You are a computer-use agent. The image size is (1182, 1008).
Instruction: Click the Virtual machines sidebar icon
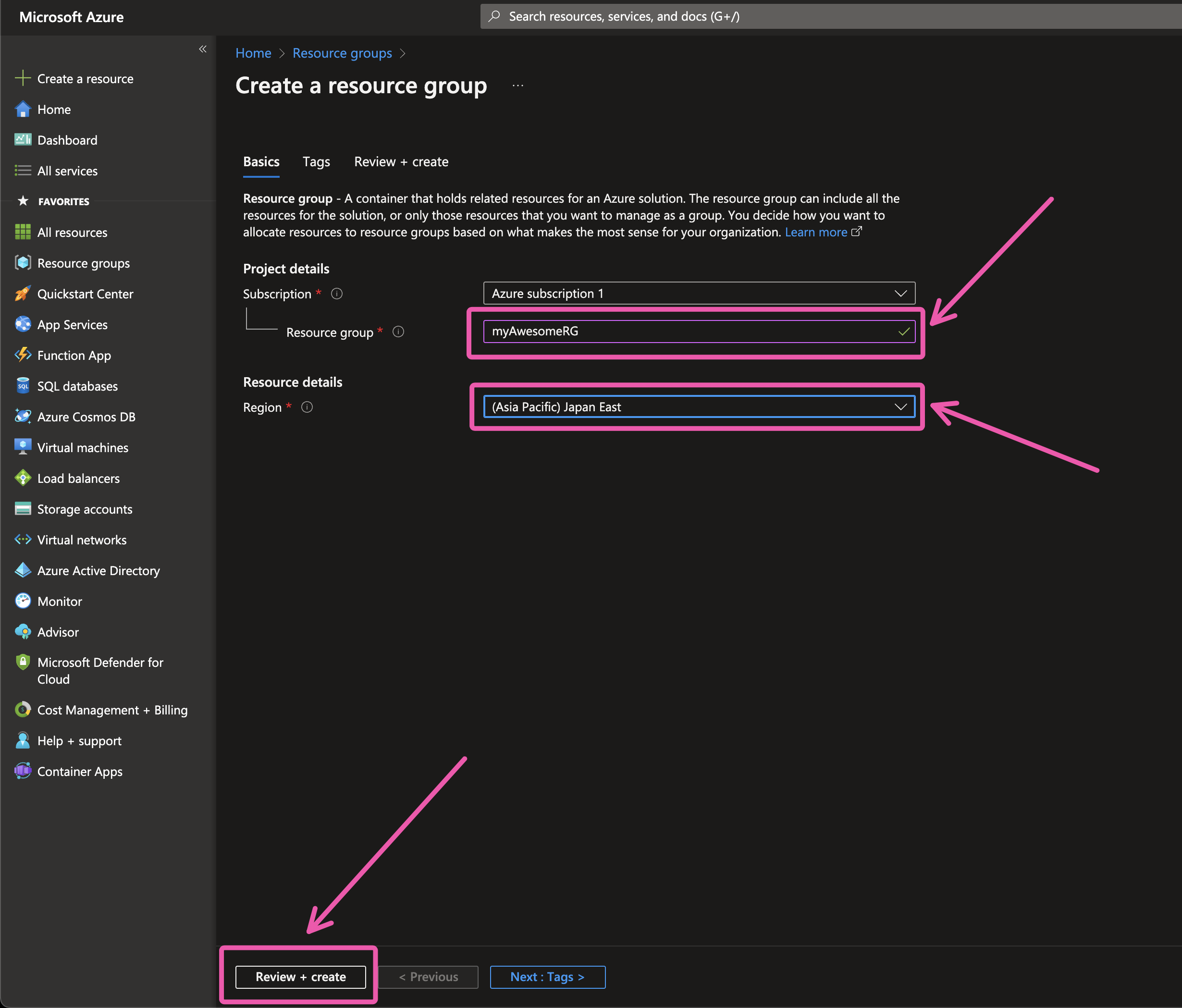point(23,447)
